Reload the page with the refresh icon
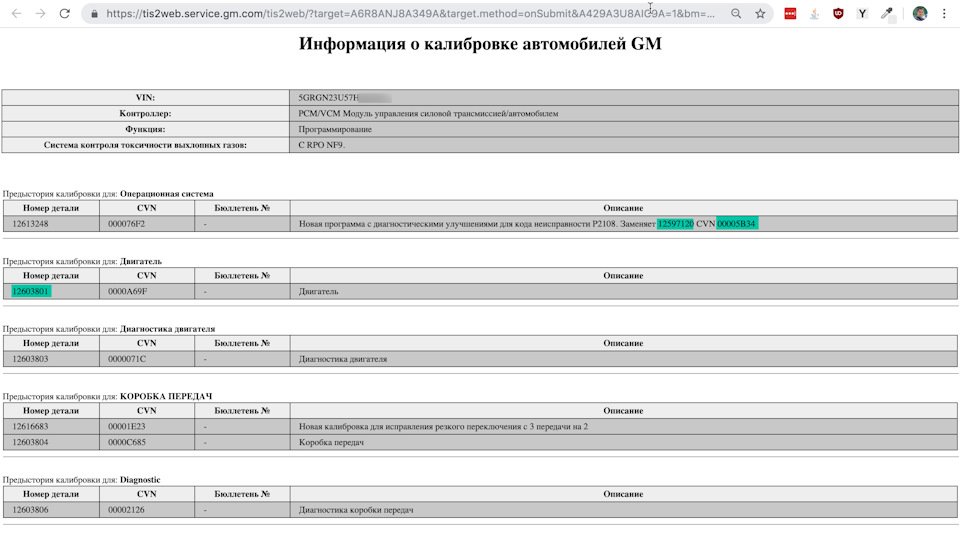 (64, 13)
